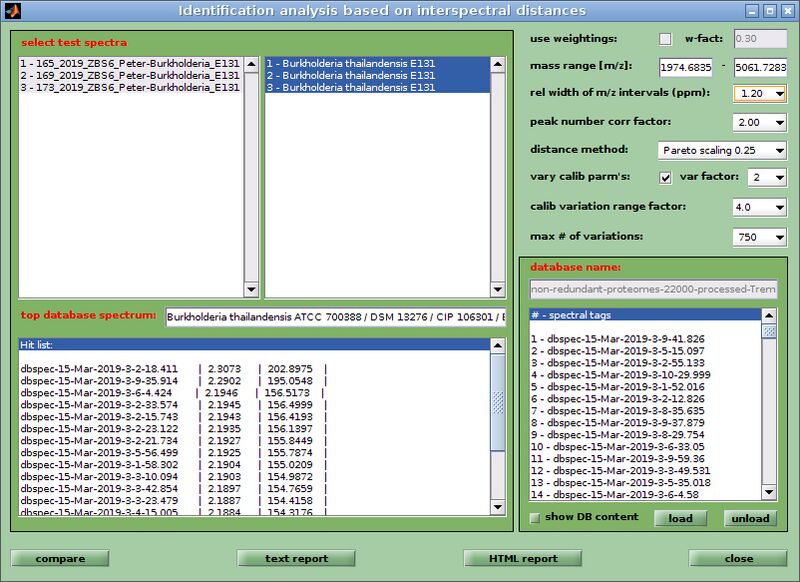The width and height of the screenshot is (800, 582).
Task: Expand the var factor dropdown
Action: 767,178
